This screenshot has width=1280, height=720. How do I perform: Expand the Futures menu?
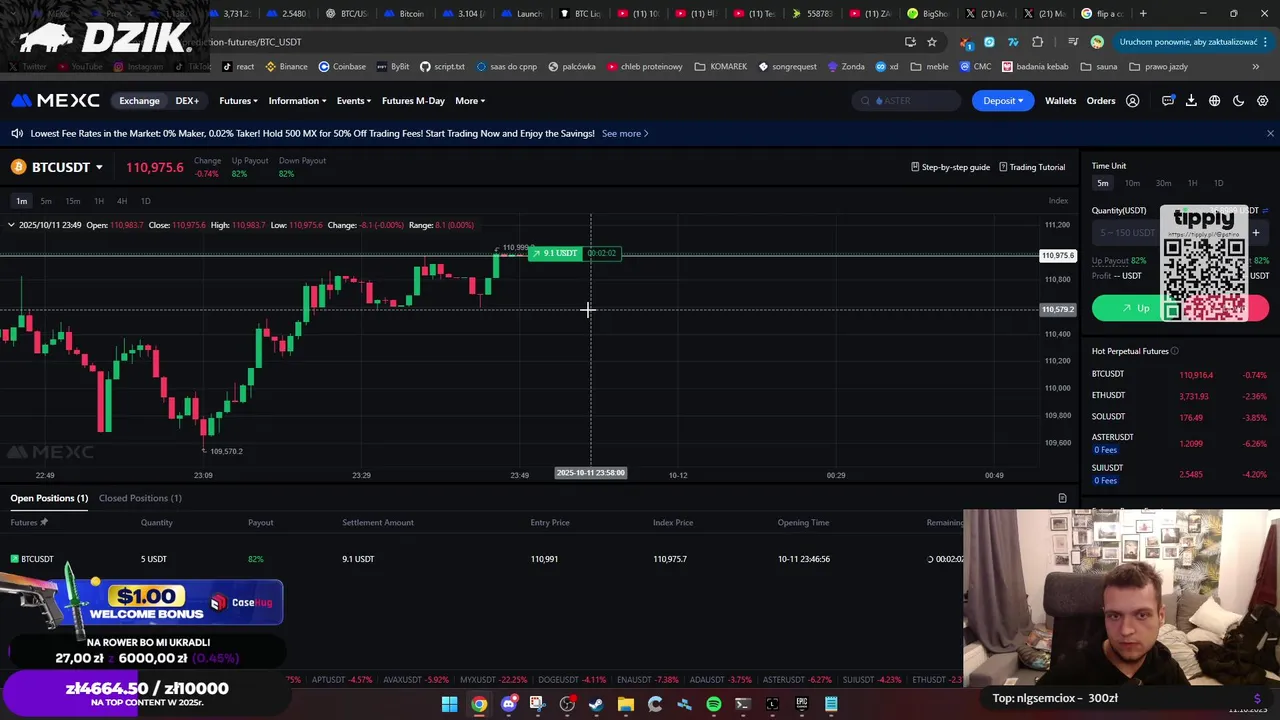(x=238, y=101)
